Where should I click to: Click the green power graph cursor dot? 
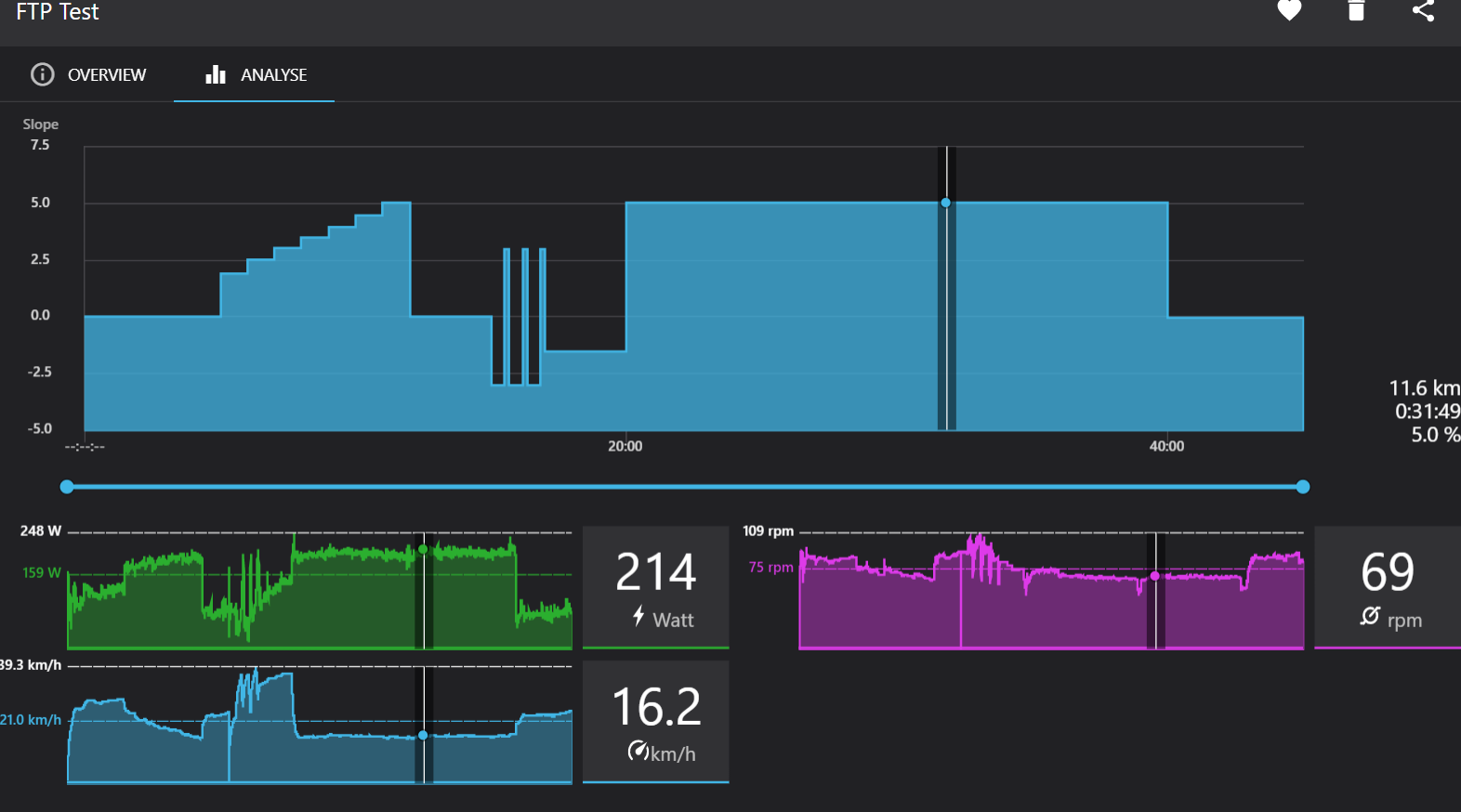tap(423, 549)
